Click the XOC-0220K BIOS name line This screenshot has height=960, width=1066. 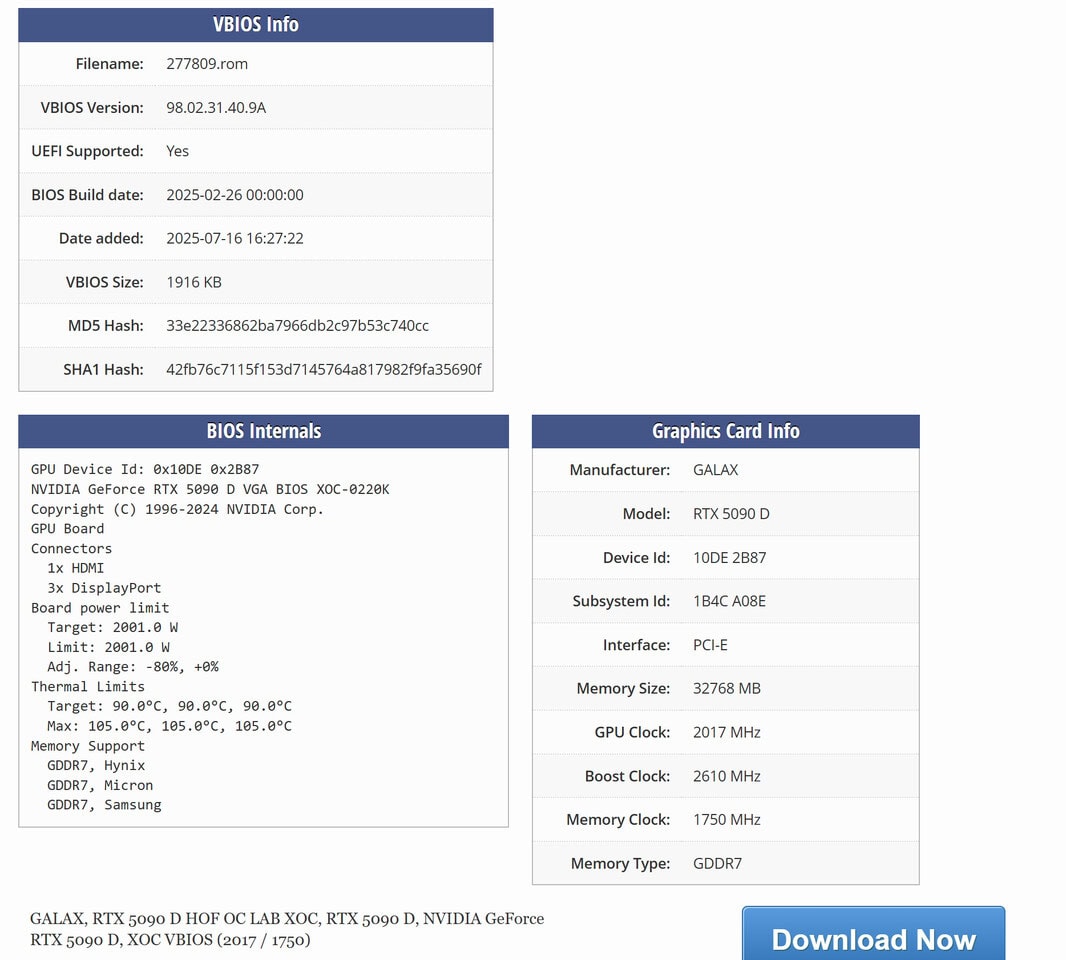point(210,489)
